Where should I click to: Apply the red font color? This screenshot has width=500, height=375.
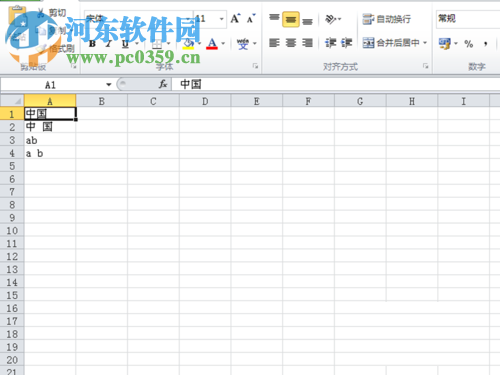point(212,44)
